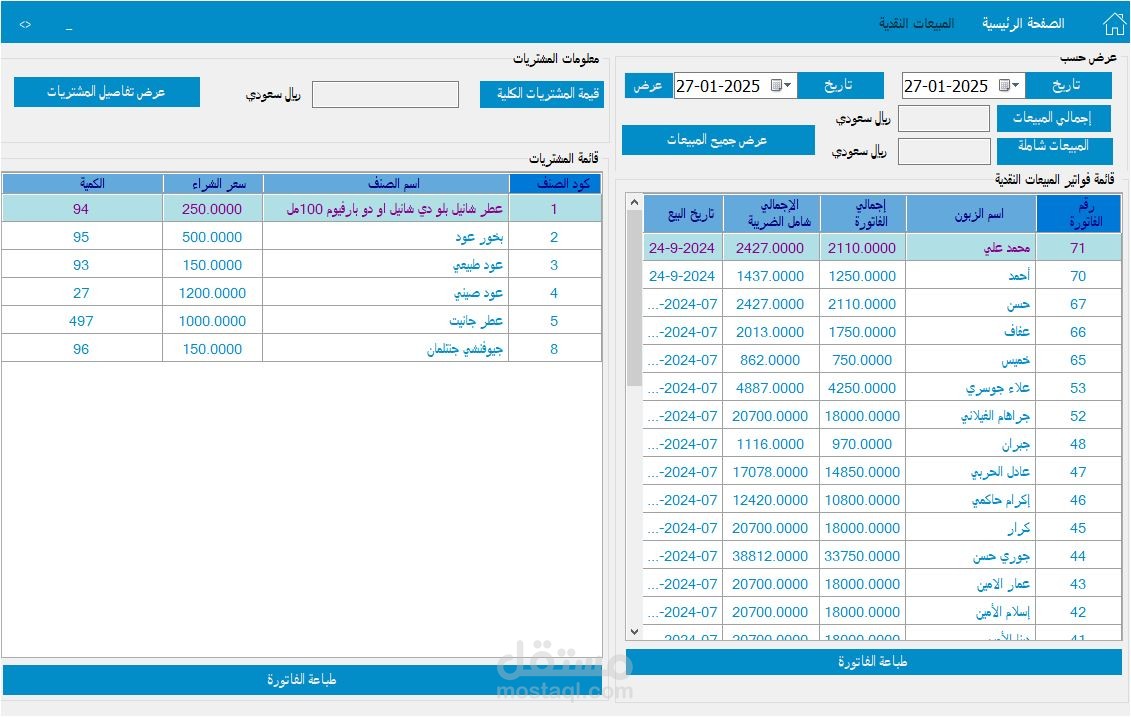The height and width of the screenshot is (717, 1131).
Task: Select purchase item عود صيني
Action: (x=386, y=294)
